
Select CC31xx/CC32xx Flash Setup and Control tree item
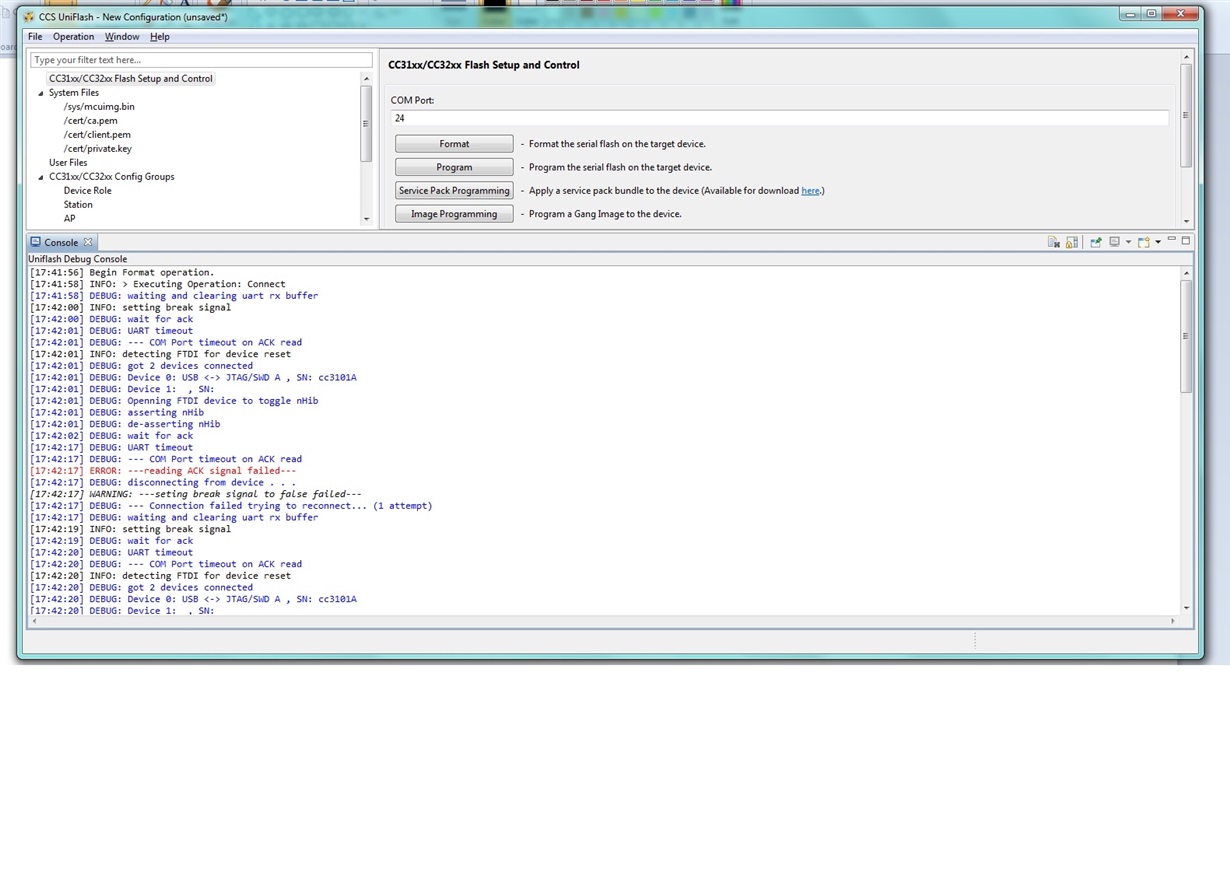tap(130, 78)
